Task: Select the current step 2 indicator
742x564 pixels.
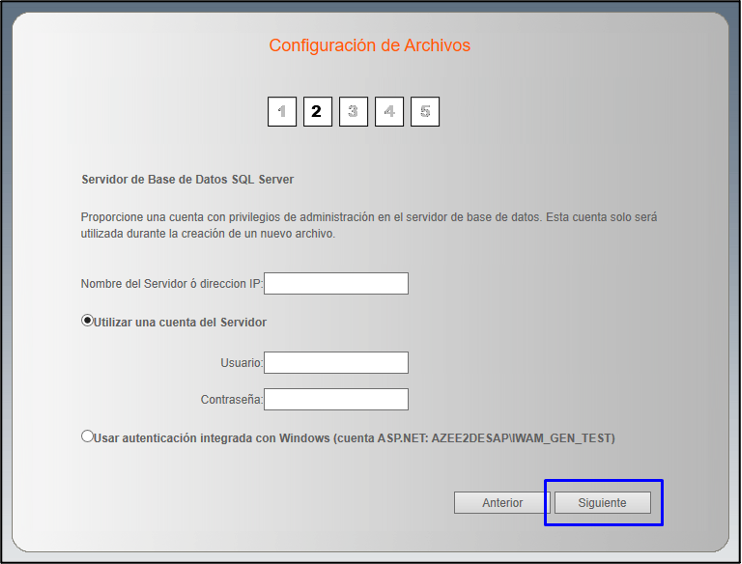Action: [x=317, y=112]
